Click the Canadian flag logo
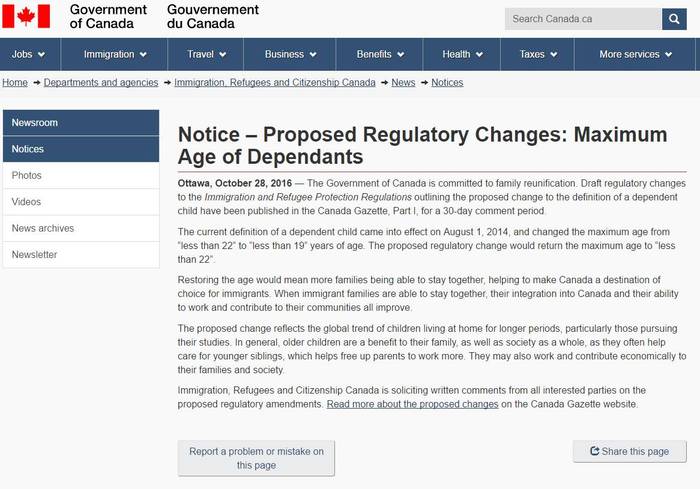This screenshot has width=700, height=489. pyautogui.click(x=26, y=17)
